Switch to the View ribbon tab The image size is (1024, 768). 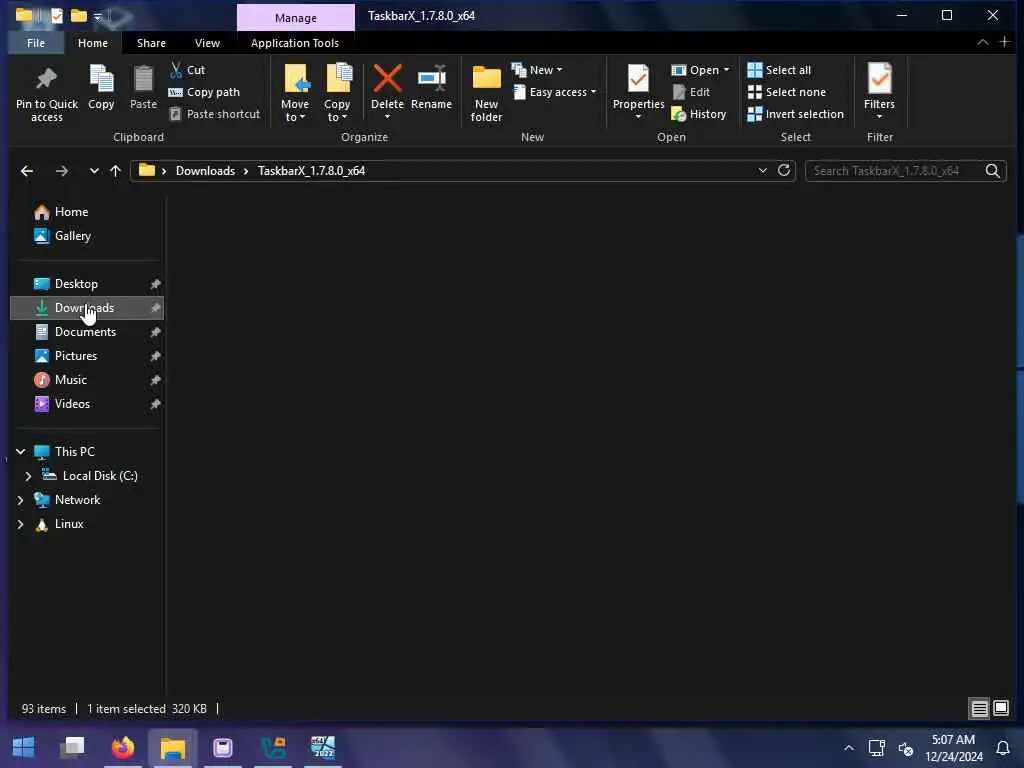[x=207, y=43]
